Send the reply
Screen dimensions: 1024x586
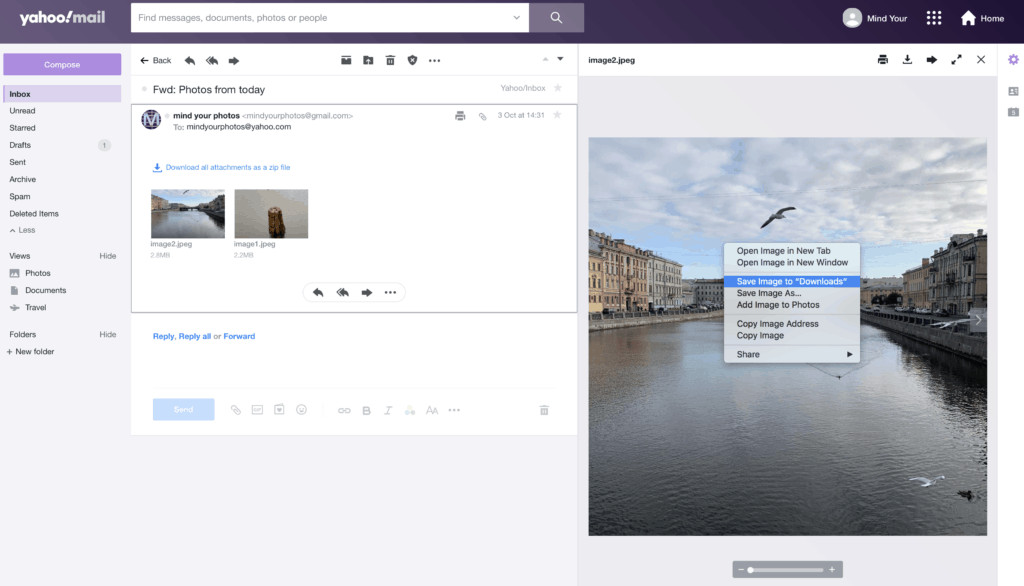click(x=184, y=410)
